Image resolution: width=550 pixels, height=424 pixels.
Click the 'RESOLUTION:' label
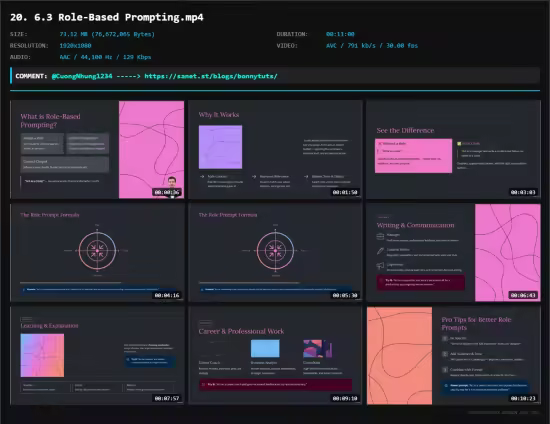coord(29,46)
